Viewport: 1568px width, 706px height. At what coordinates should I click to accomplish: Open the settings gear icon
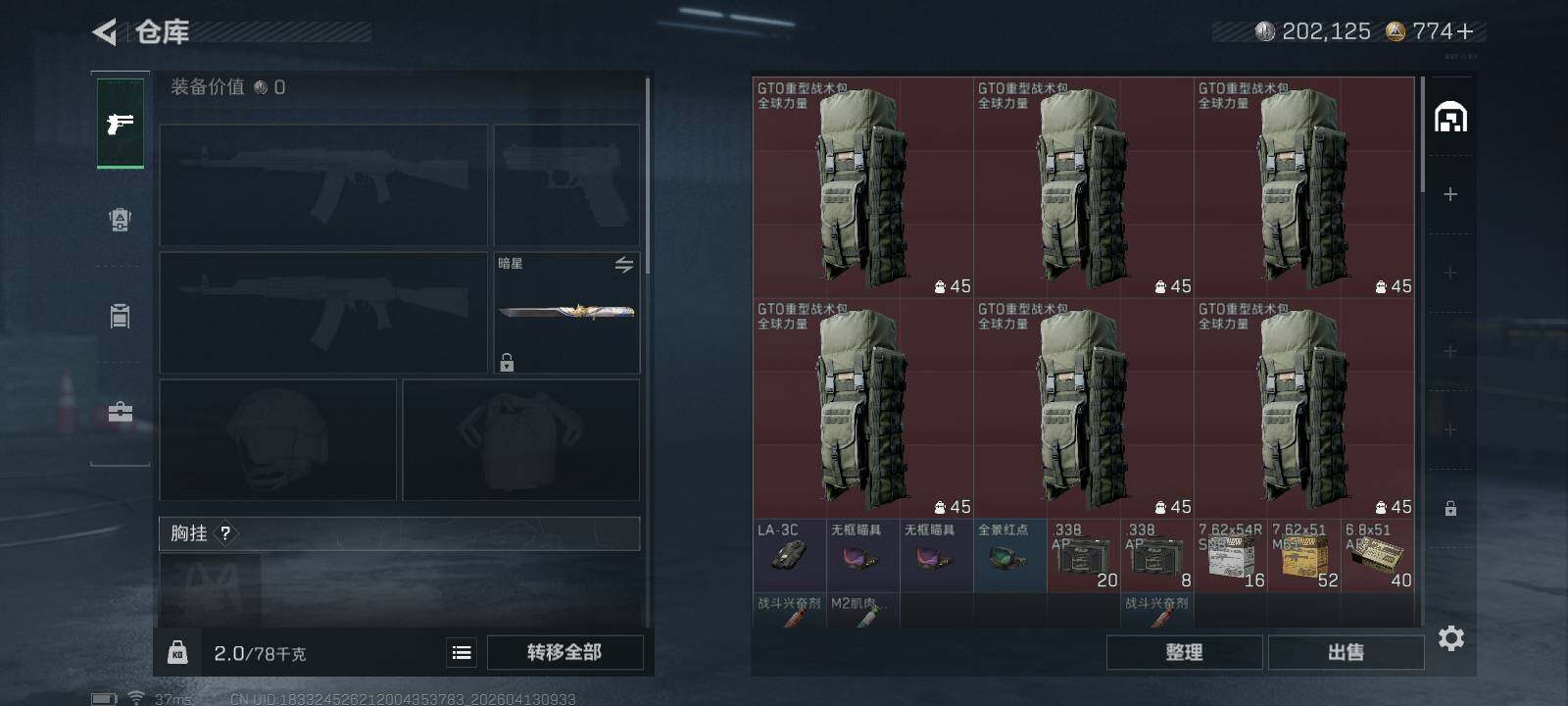coord(1451,638)
